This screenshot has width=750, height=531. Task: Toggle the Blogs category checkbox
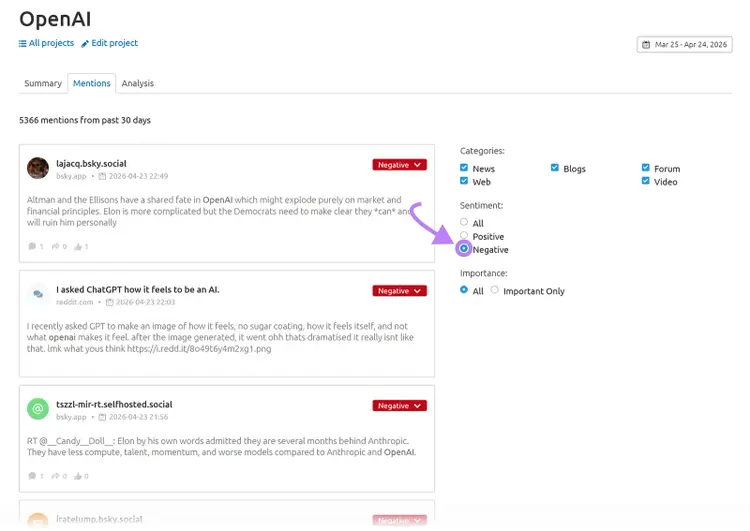pos(555,167)
